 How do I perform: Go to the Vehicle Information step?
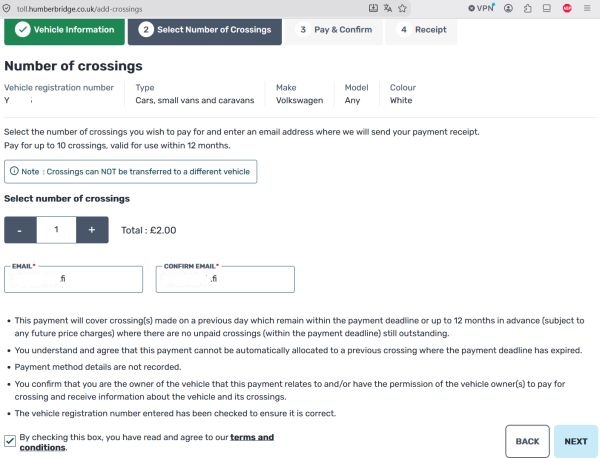pos(64,31)
